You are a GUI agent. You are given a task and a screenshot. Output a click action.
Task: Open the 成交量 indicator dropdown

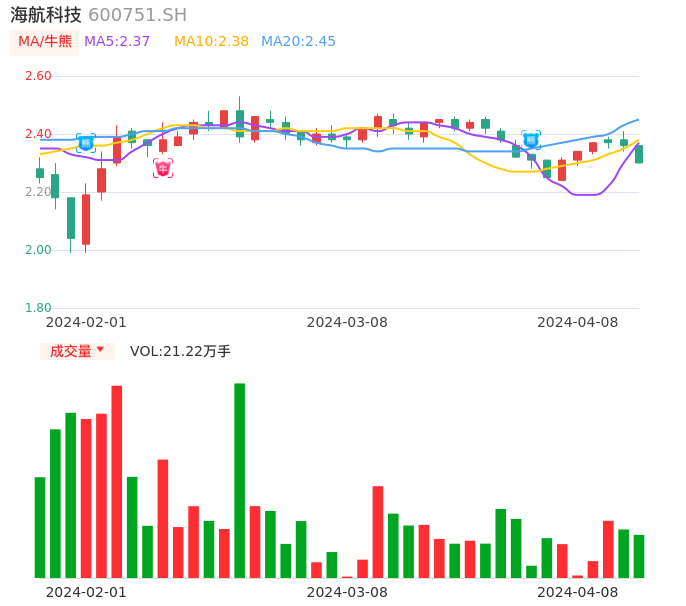[77, 351]
